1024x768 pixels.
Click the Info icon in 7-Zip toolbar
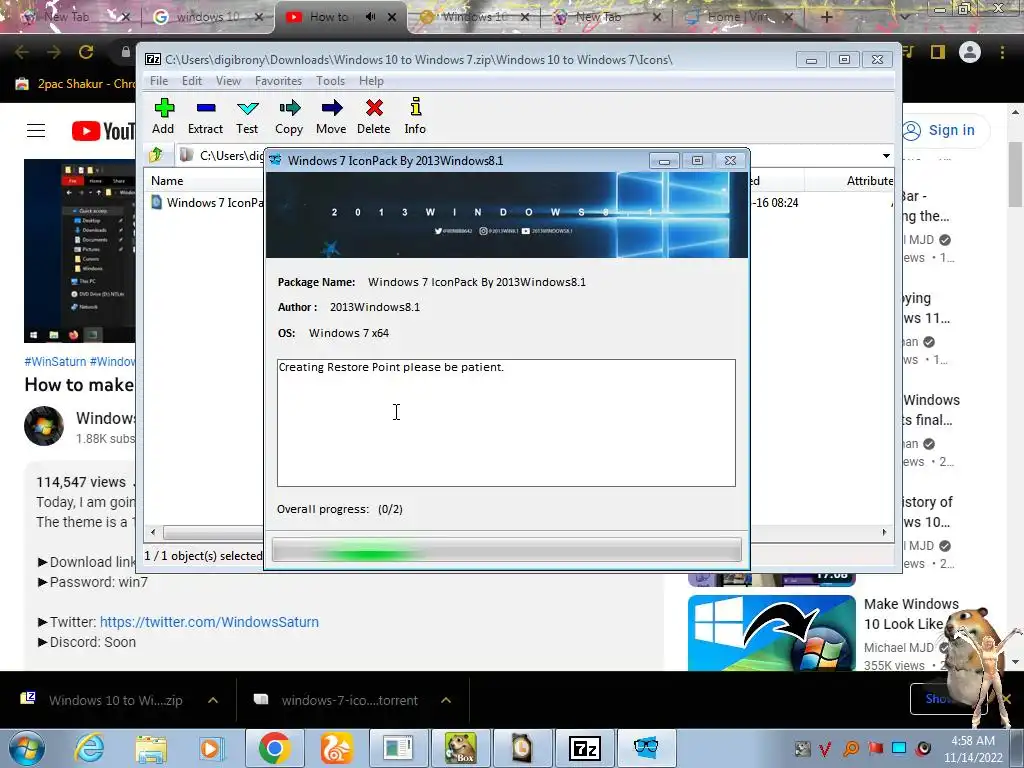click(x=415, y=116)
